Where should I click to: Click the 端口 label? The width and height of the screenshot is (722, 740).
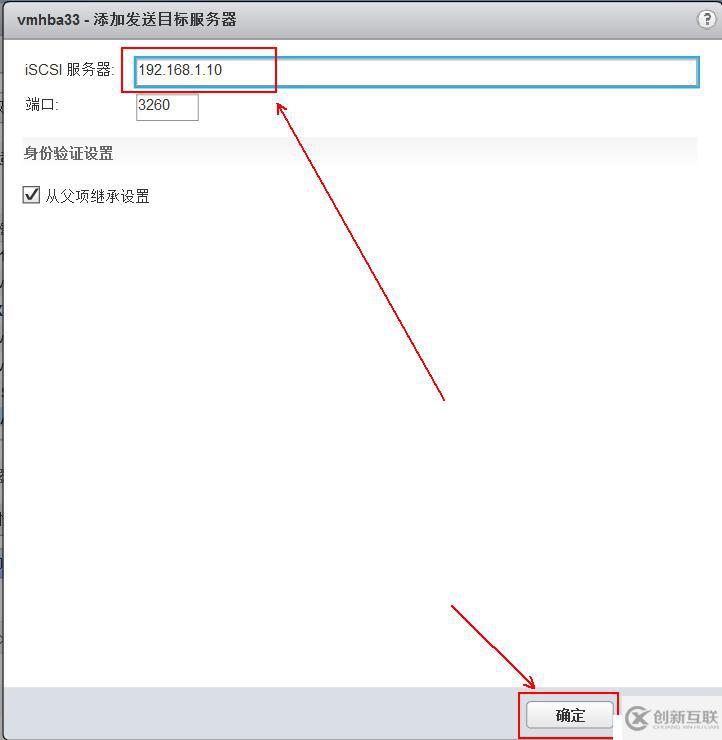(42, 104)
